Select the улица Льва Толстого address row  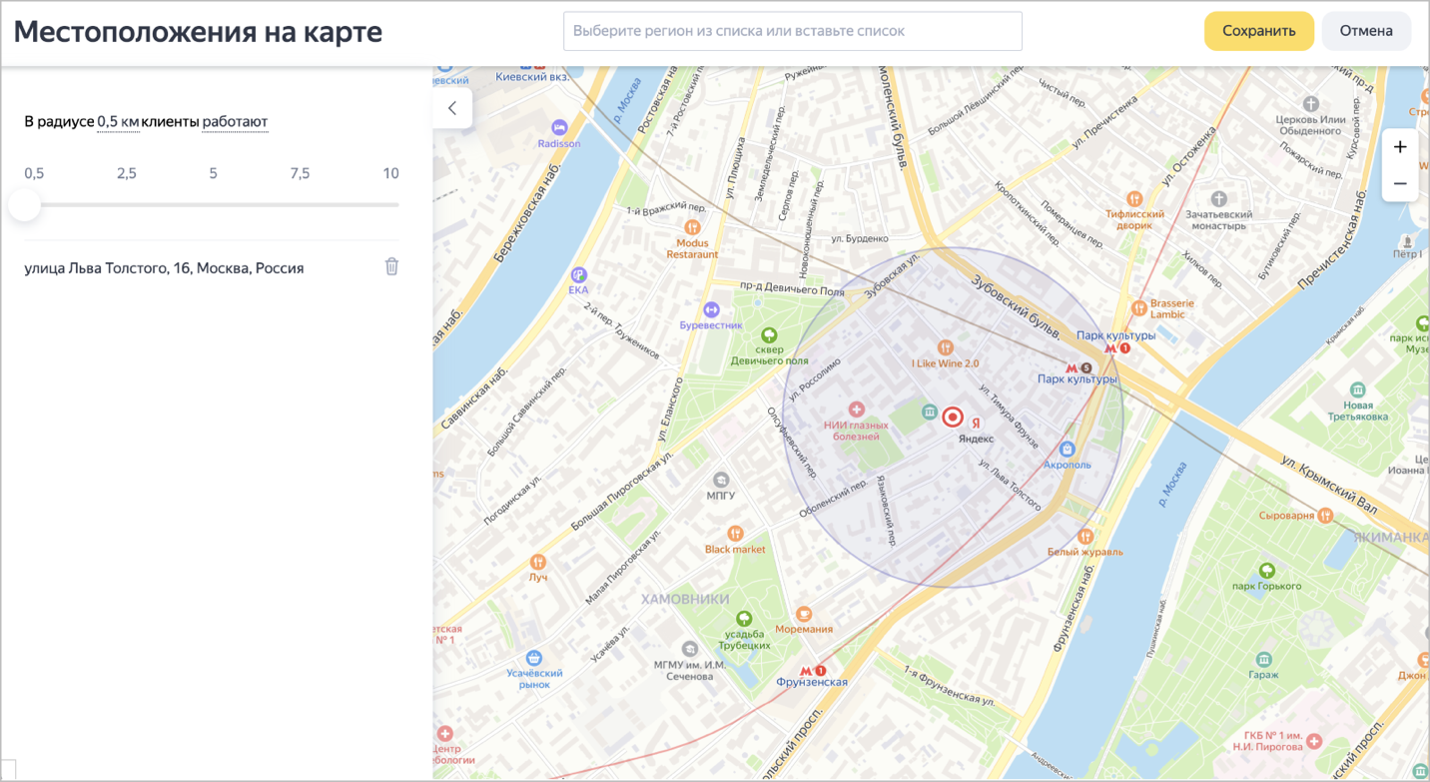[164, 268]
